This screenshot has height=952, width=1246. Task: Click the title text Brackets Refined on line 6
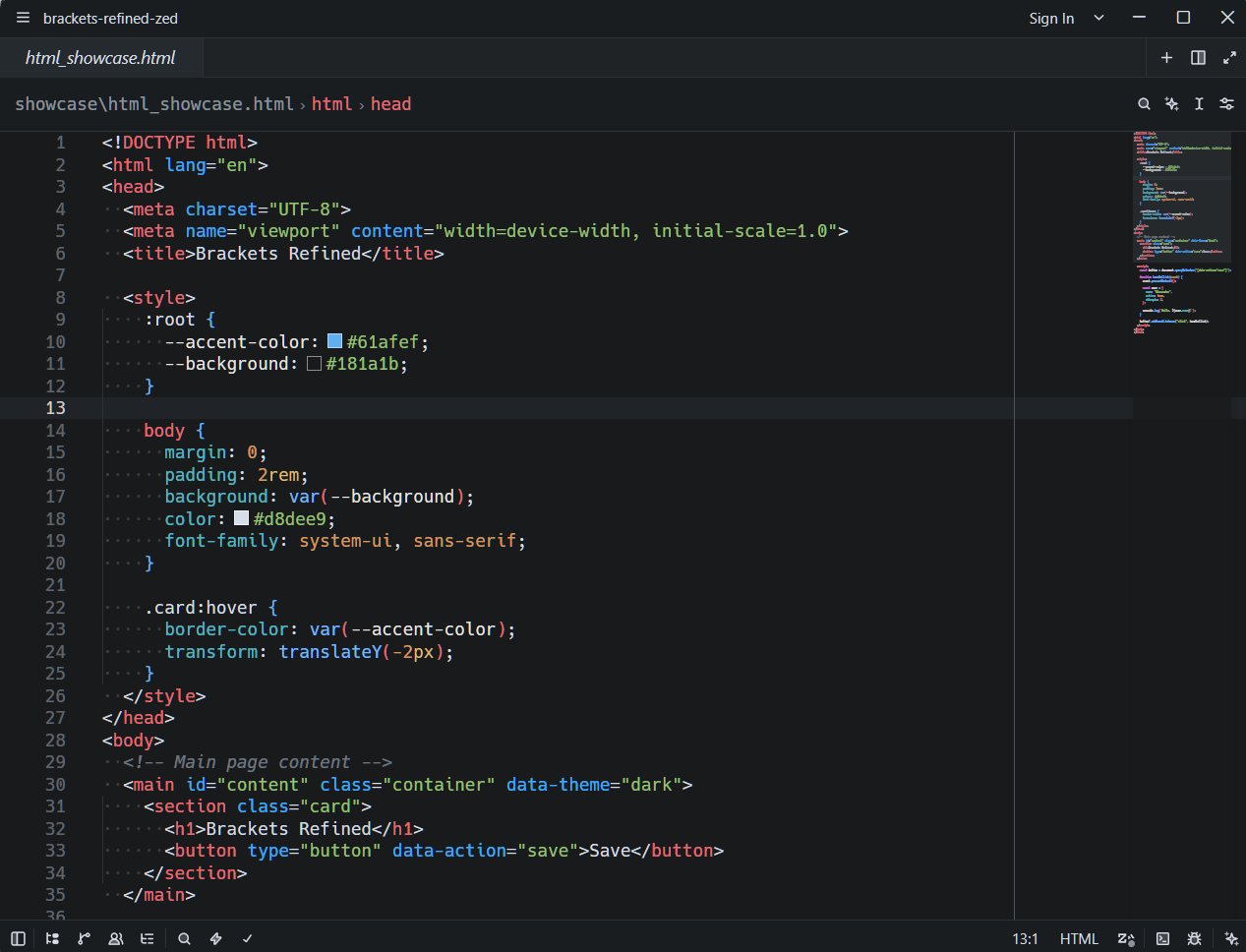(x=278, y=253)
